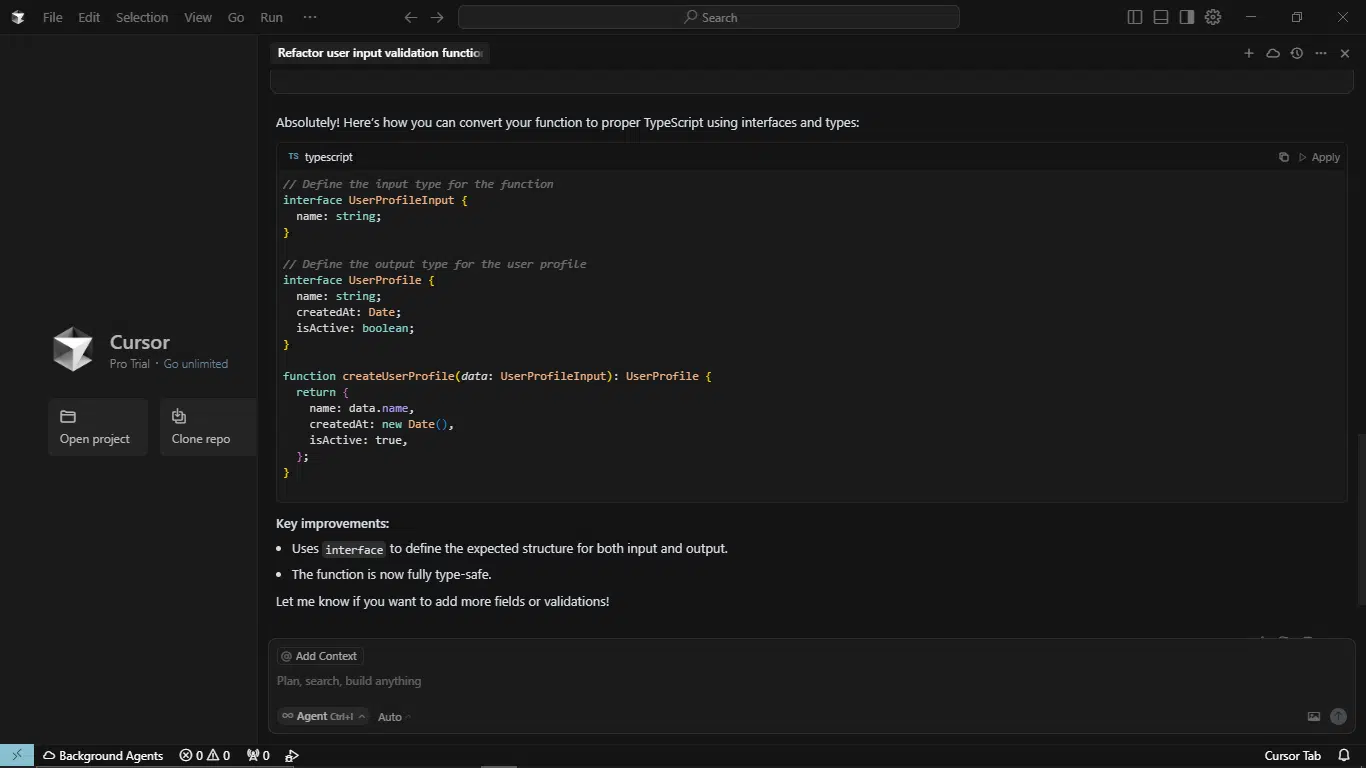Click the 'createUserProfile' function name in code
Viewport: 1366px width, 768px height.
pos(398,376)
